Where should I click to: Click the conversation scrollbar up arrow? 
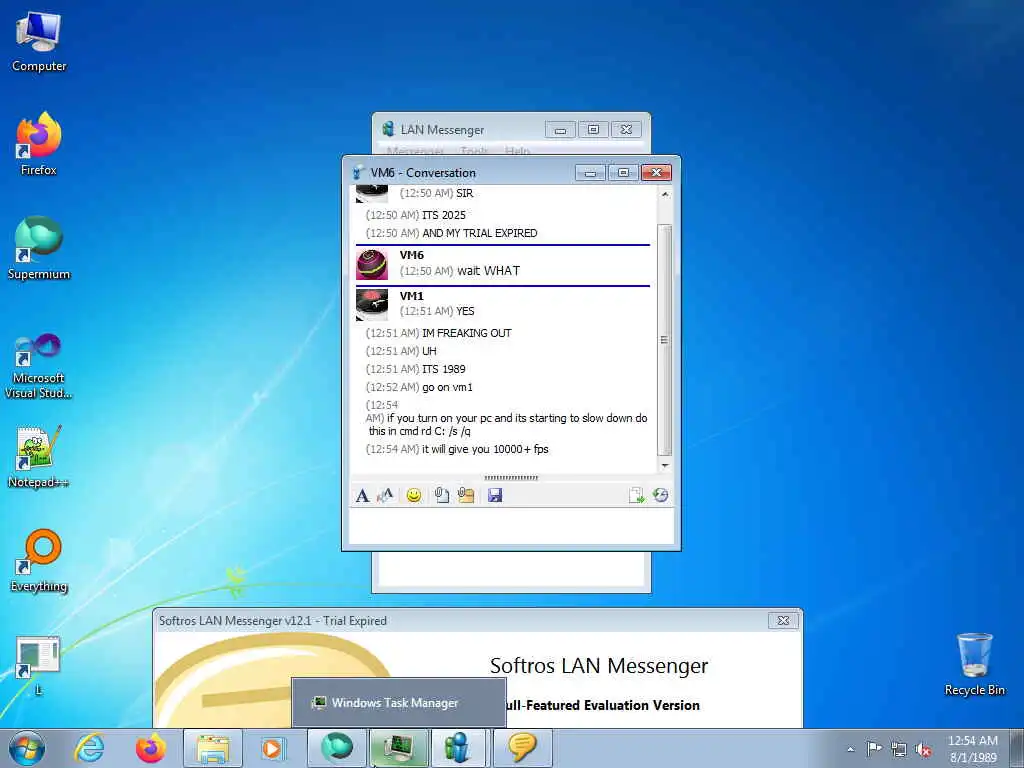665,194
